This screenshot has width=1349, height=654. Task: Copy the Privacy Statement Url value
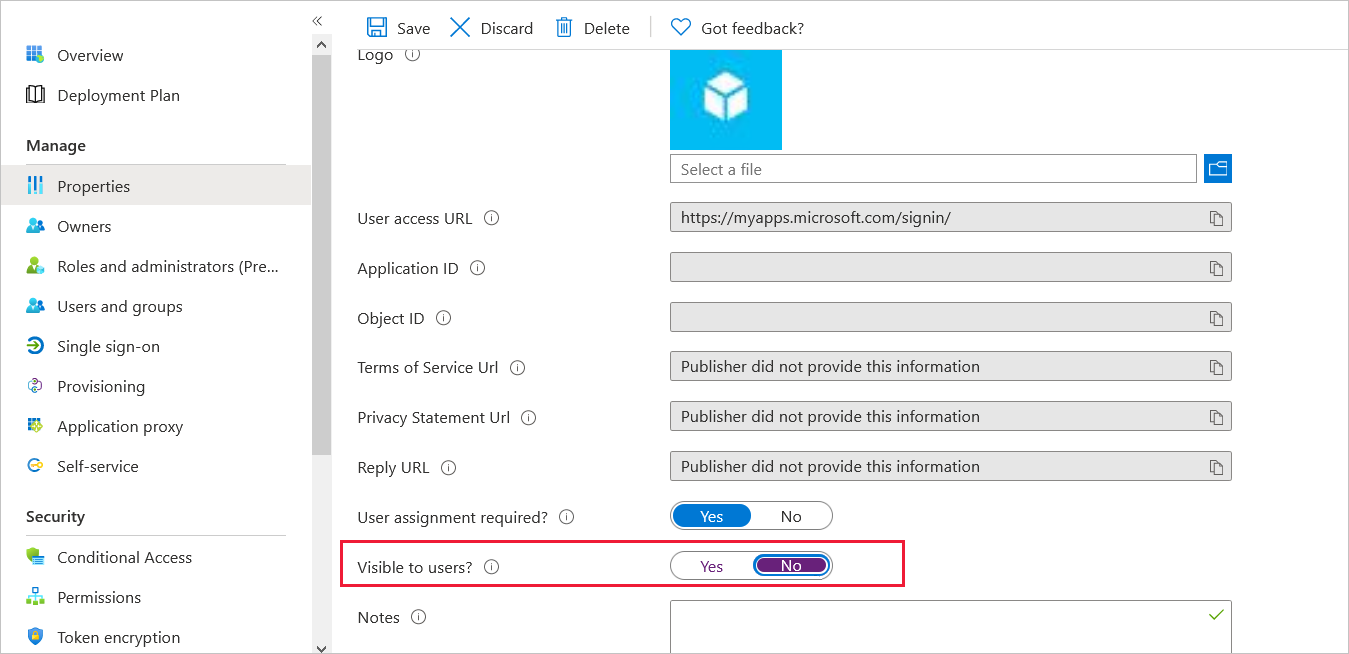[x=1216, y=417]
